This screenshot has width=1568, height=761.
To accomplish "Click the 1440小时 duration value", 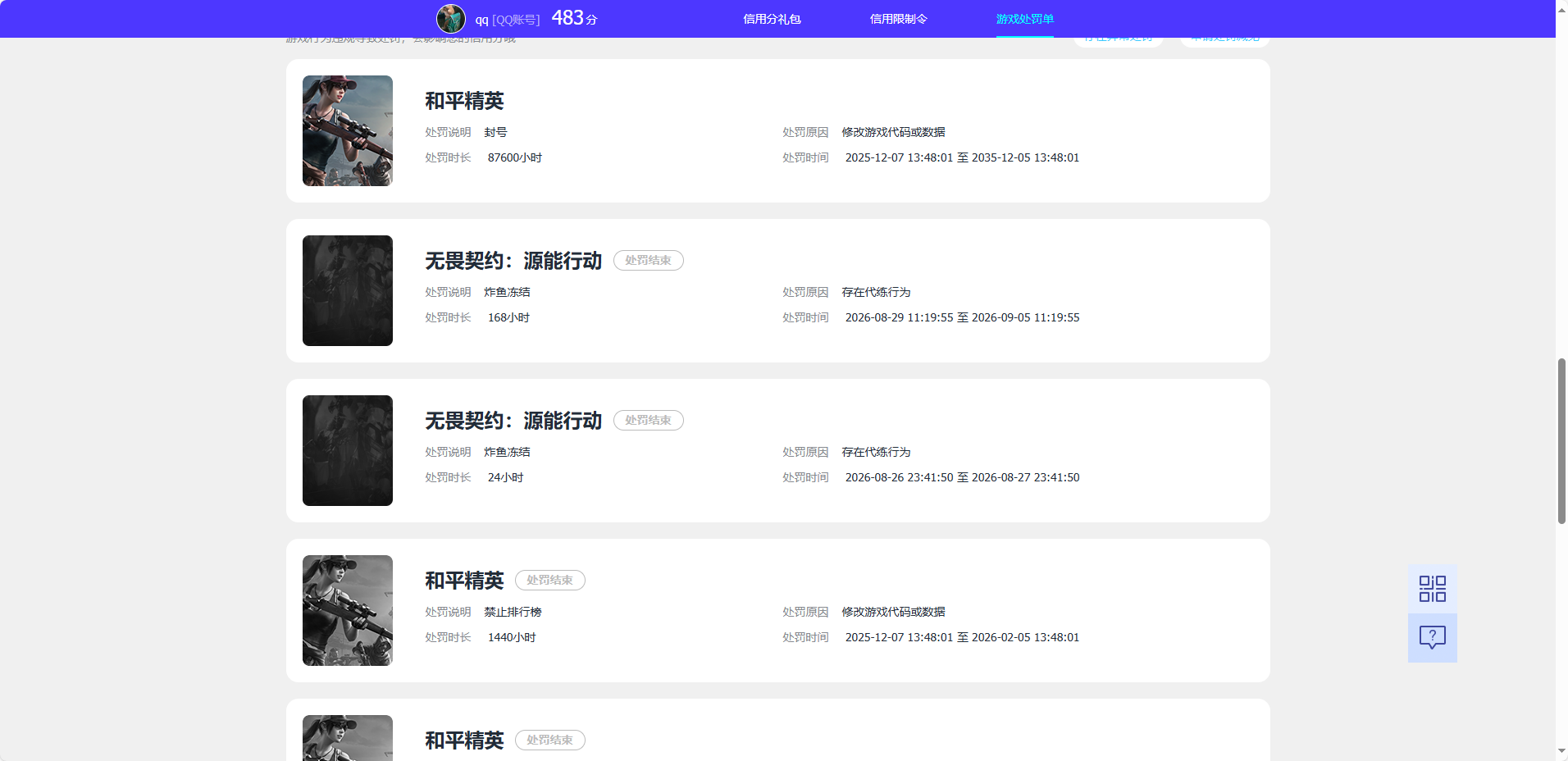I will tap(512, 637).
